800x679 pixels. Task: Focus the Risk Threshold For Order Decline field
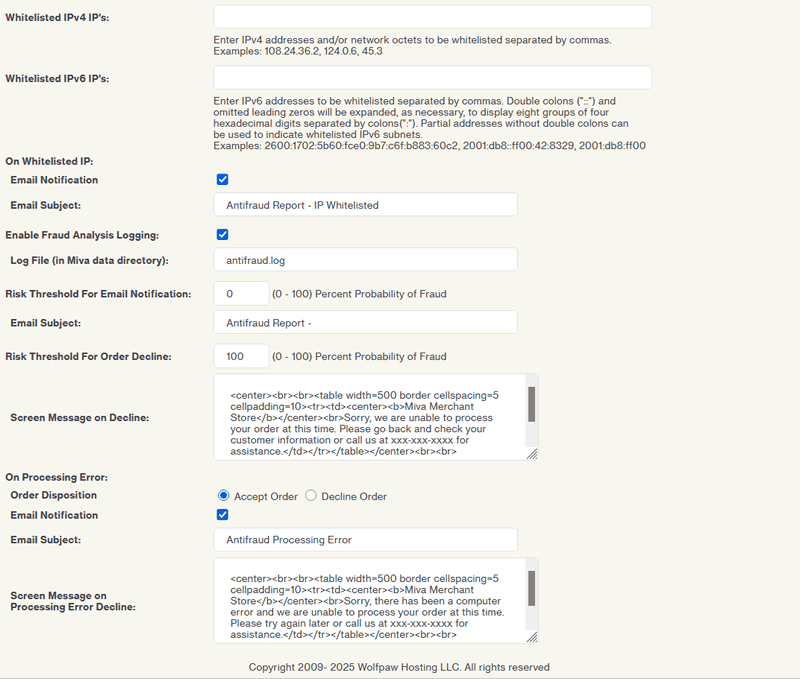pos(241,356)
